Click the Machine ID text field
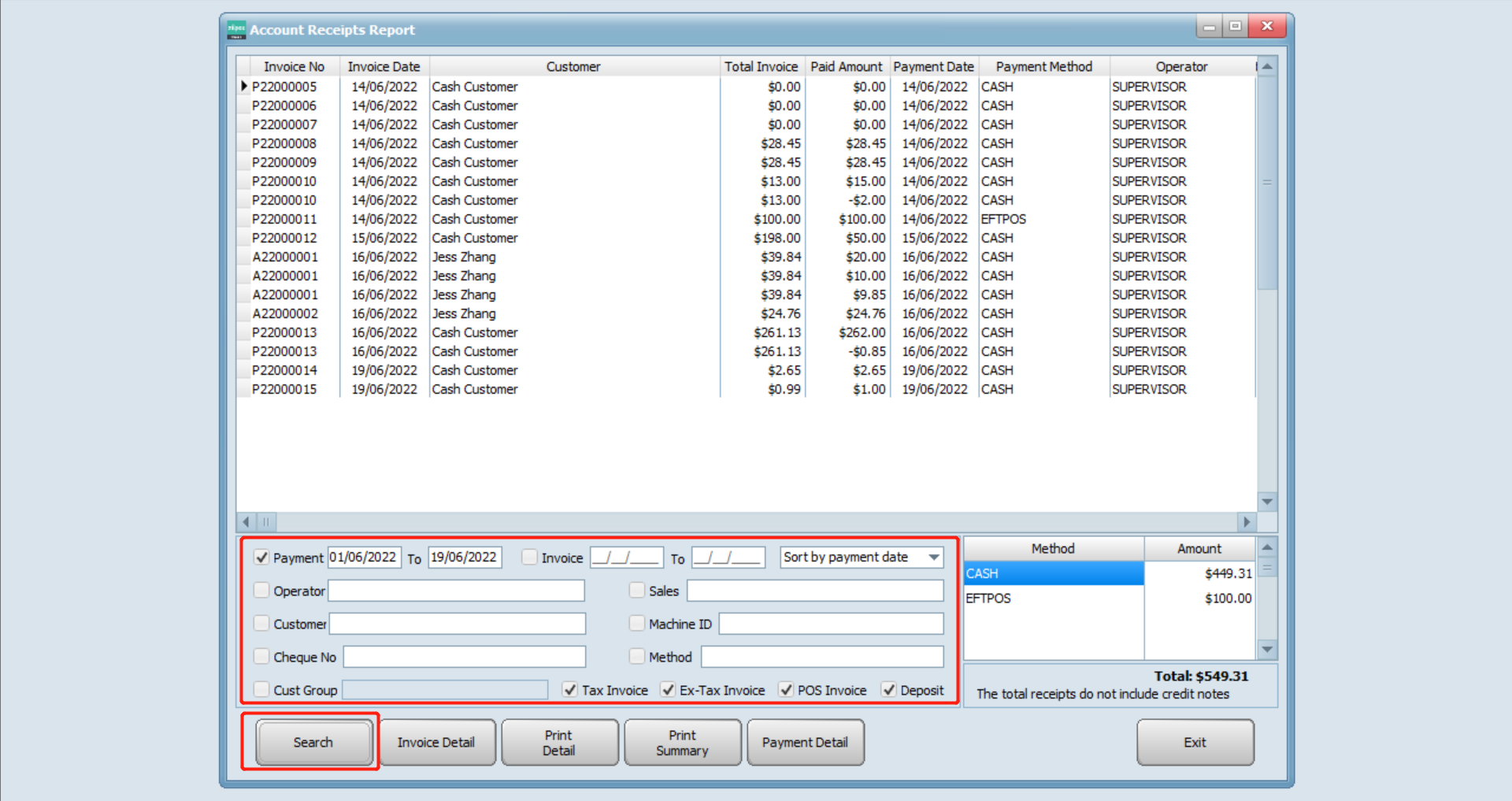Viewport: 1512px width, 801px height. pyautogui.click(x=832, y=624)
